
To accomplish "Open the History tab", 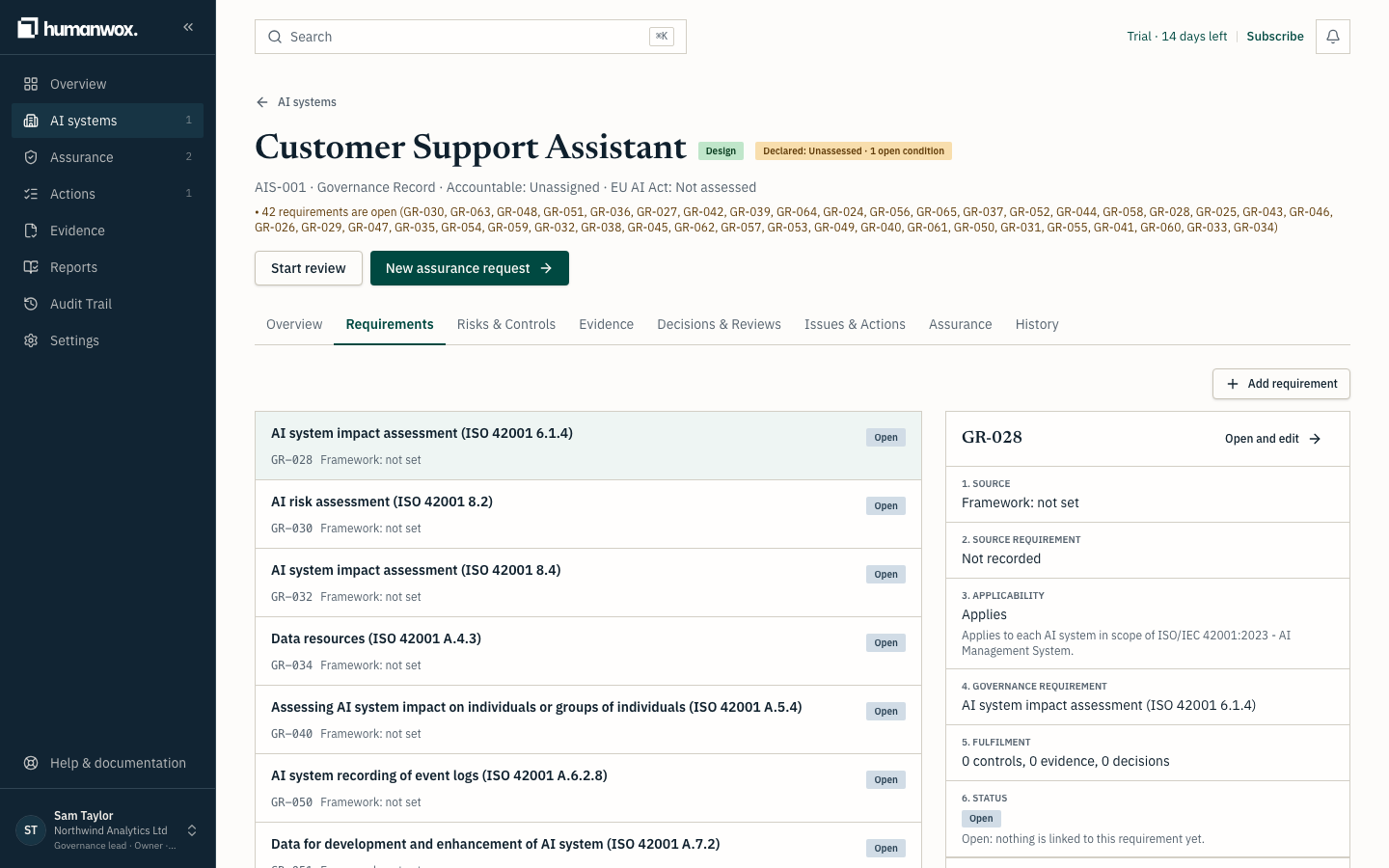I will tap(1037, 324).
